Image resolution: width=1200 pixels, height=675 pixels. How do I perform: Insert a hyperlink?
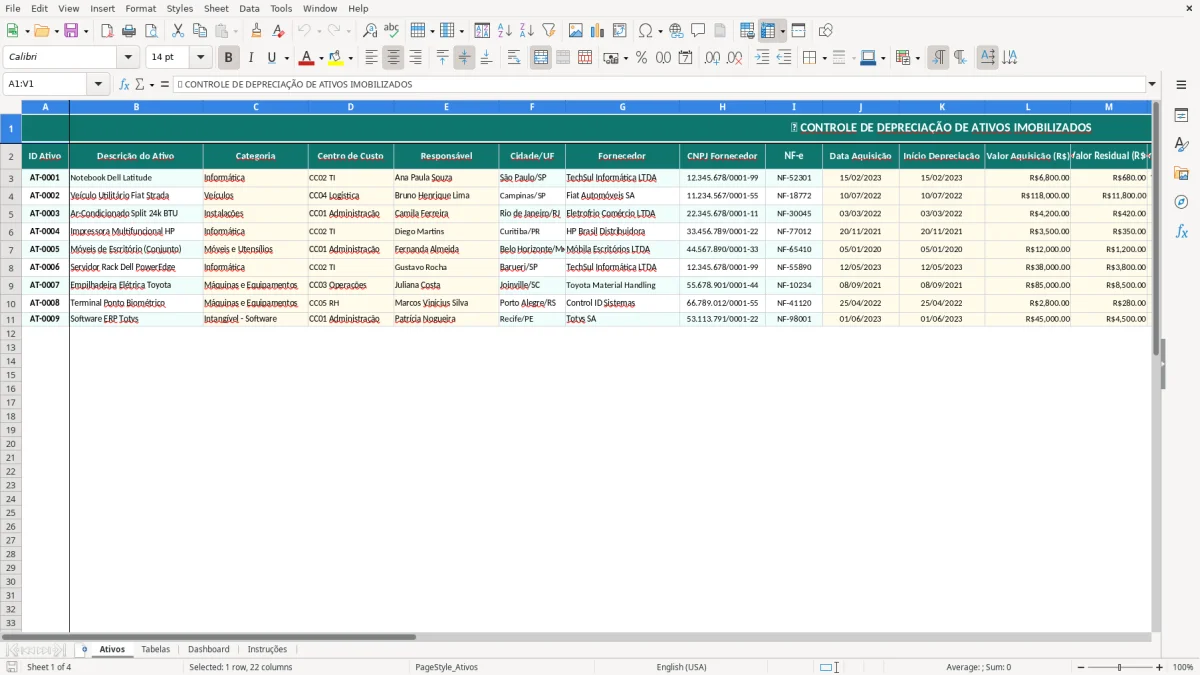click(x=676, y=30)
